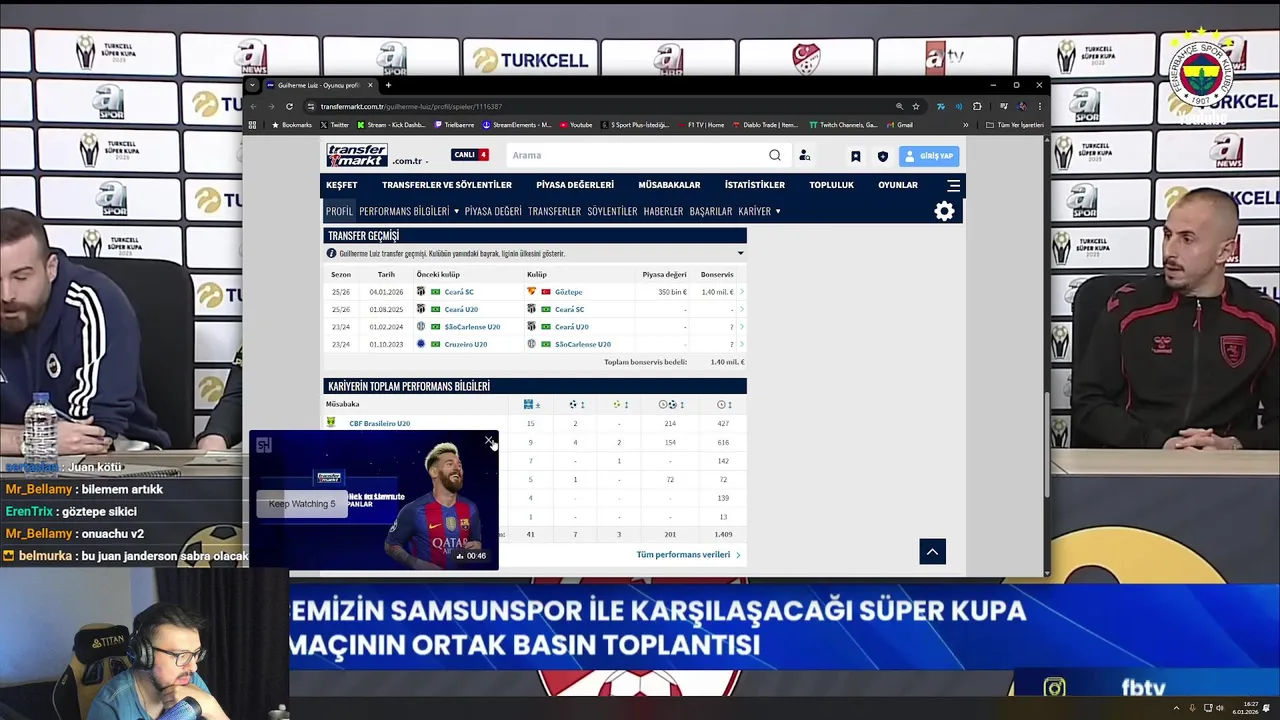Close the floating video ad popup
The image size is (1280, 720).
point(488,440)
